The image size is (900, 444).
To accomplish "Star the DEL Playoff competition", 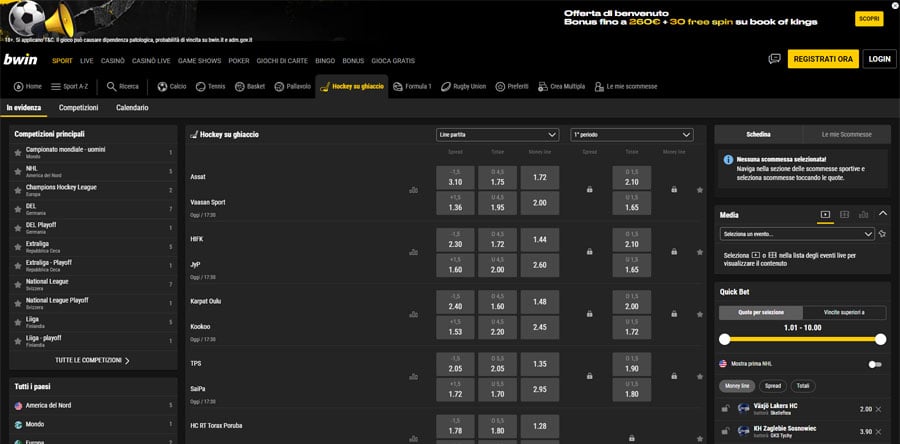I will 18,228.
